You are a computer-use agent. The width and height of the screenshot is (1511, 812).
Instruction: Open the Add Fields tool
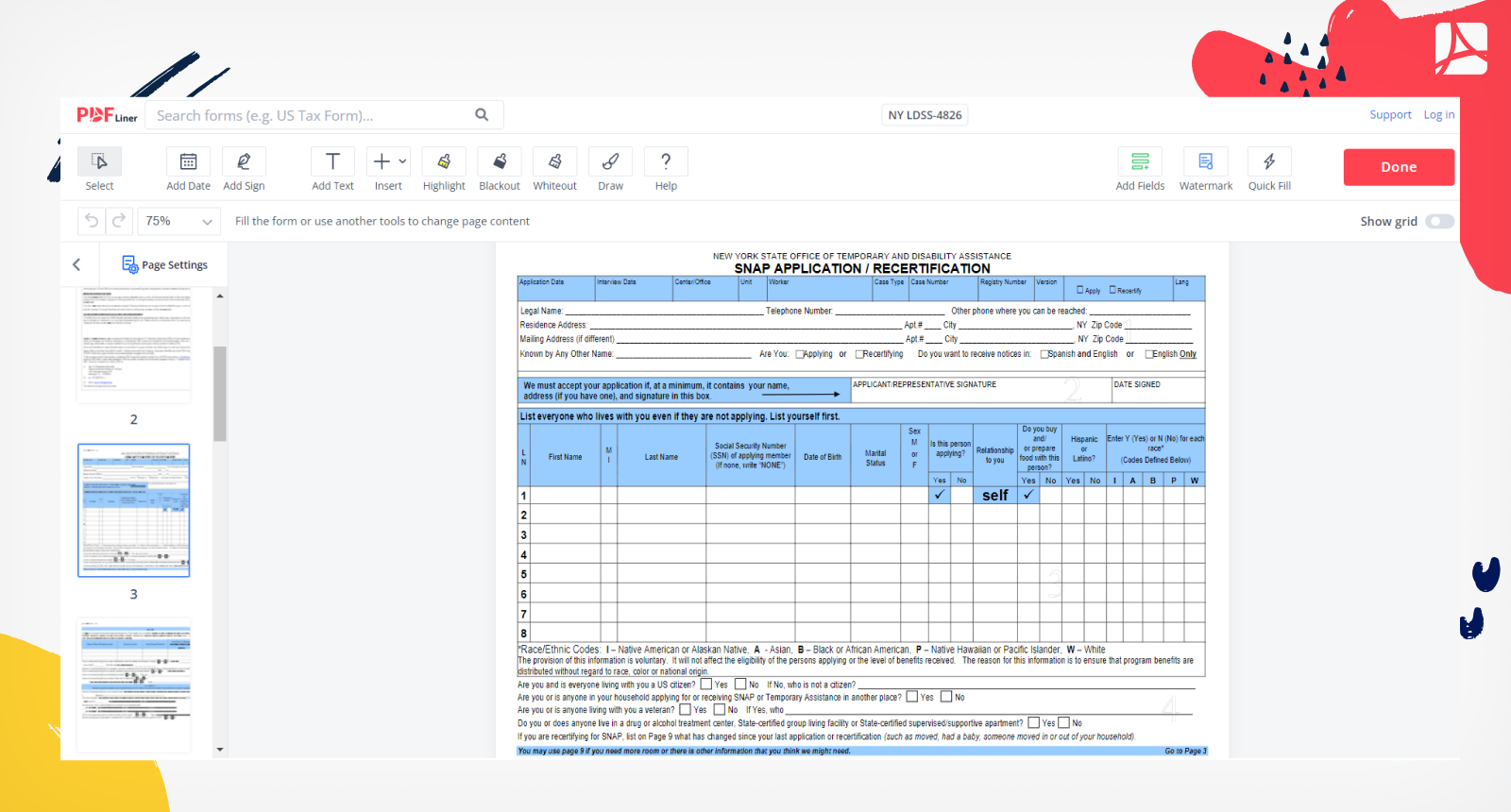coord(1140,161)
